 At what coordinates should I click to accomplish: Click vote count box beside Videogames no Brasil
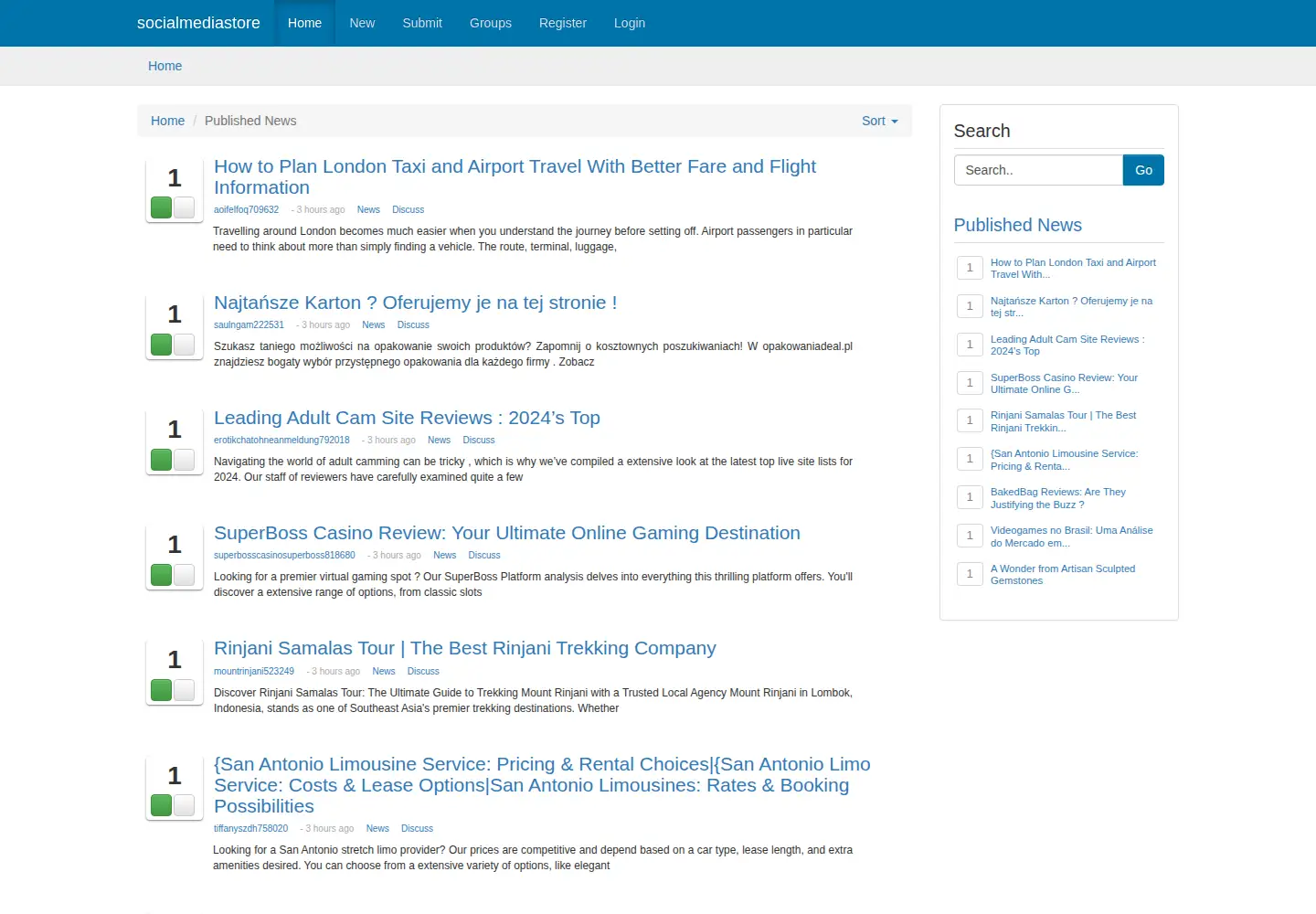pos(970,536)
